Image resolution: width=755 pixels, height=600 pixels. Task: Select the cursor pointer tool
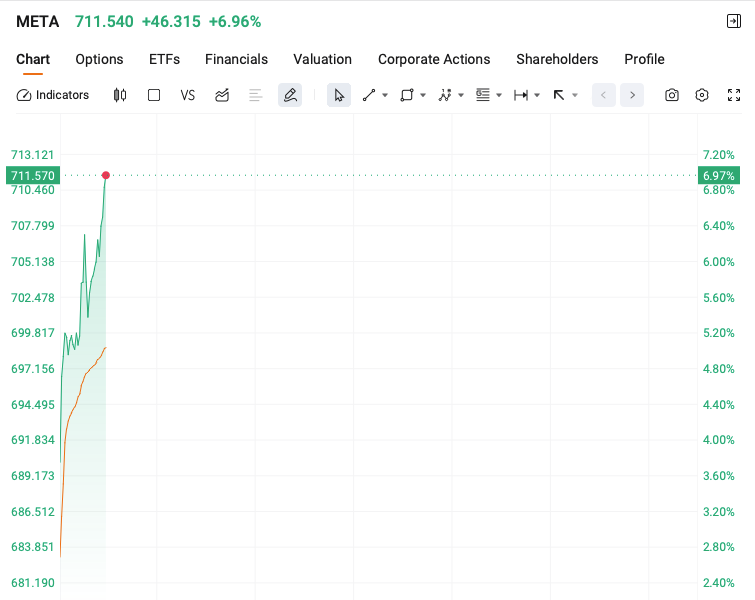coord(339,95)
